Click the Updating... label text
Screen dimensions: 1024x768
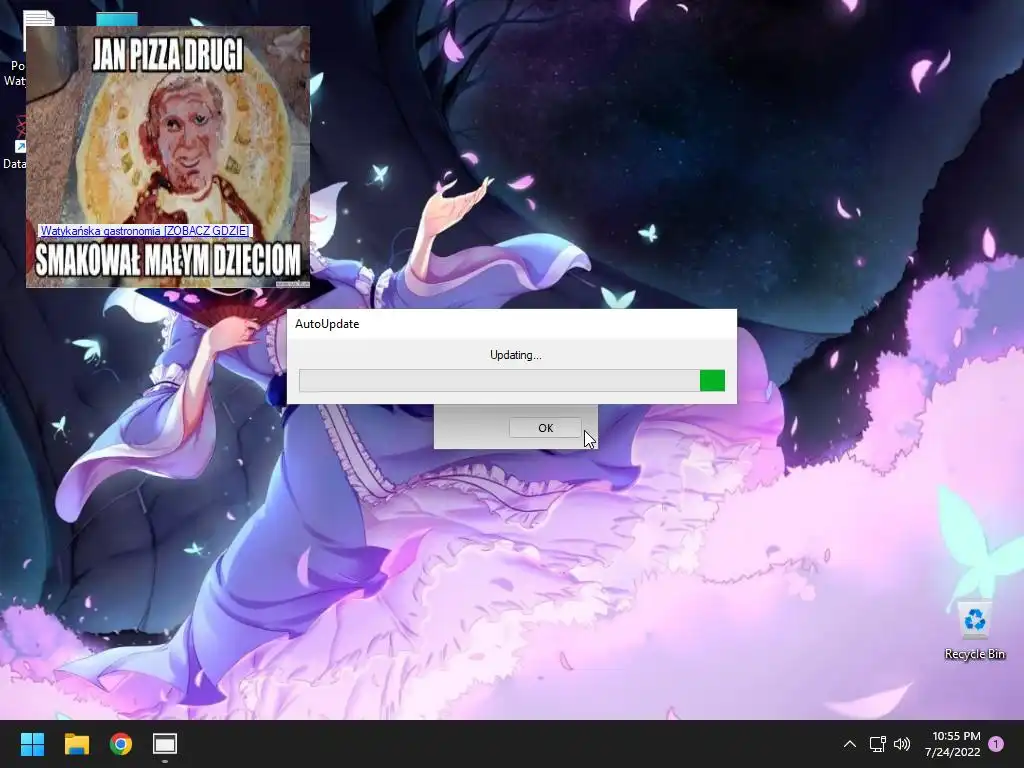516,355
